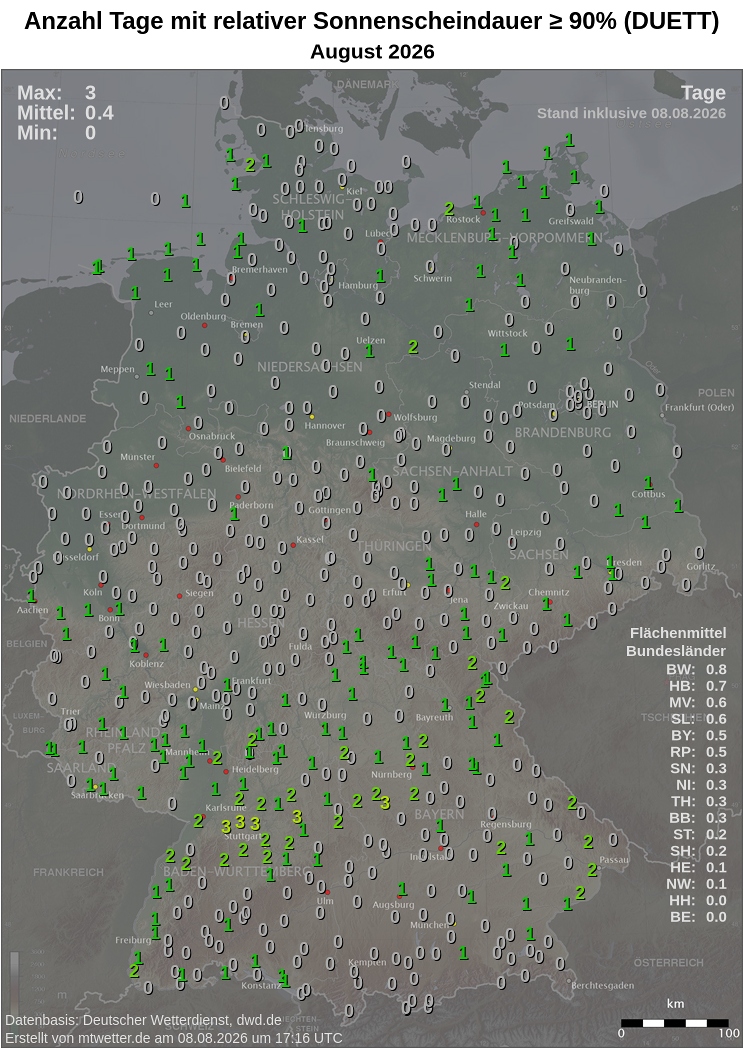The width and height of the screenshot is (744, 1049).
Task: Click the 'SAARLAND' state label
Action: click(82, 767)
